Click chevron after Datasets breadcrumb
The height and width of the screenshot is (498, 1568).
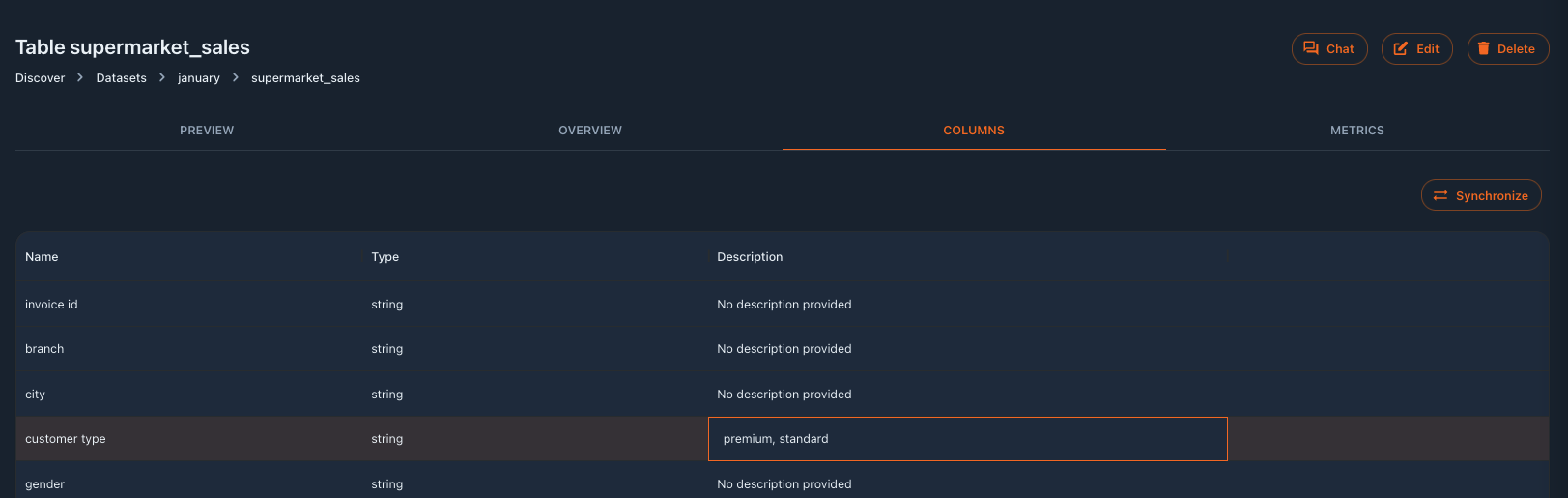(162, 77)
